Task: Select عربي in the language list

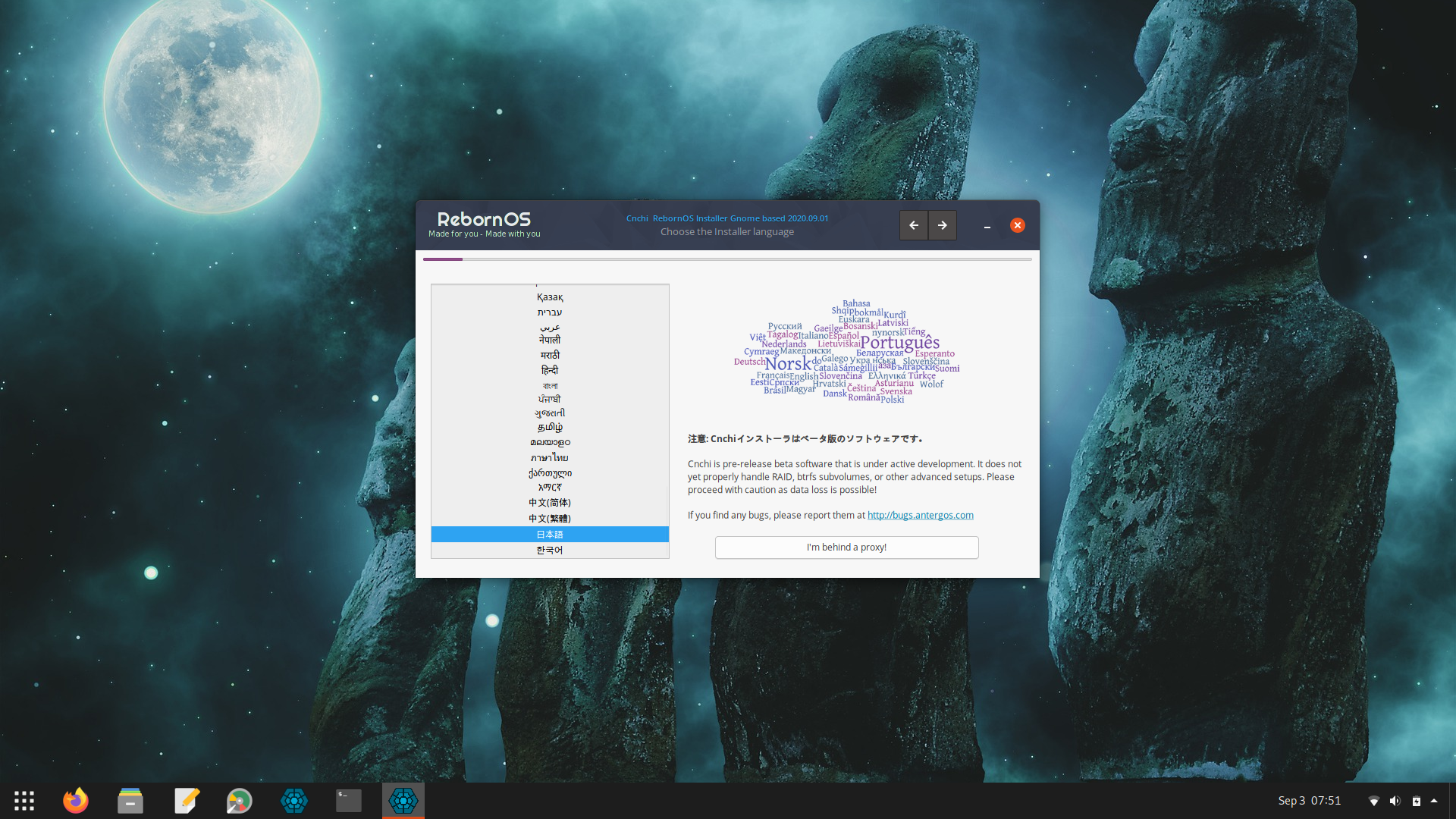Action: (x=550, y=327)
